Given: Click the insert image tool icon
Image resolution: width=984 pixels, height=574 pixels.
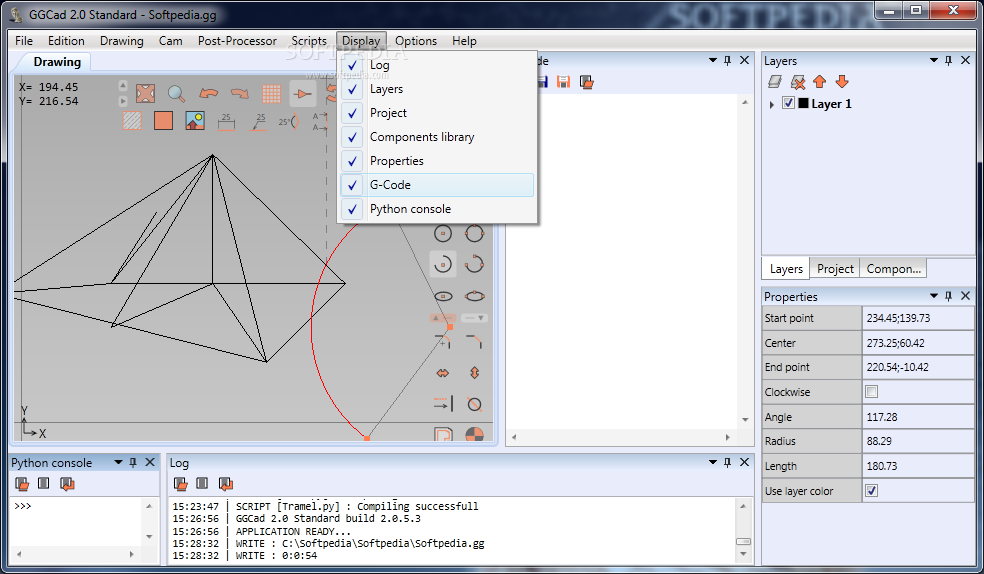Looking at the screenshot, I should tap(195, 120).
